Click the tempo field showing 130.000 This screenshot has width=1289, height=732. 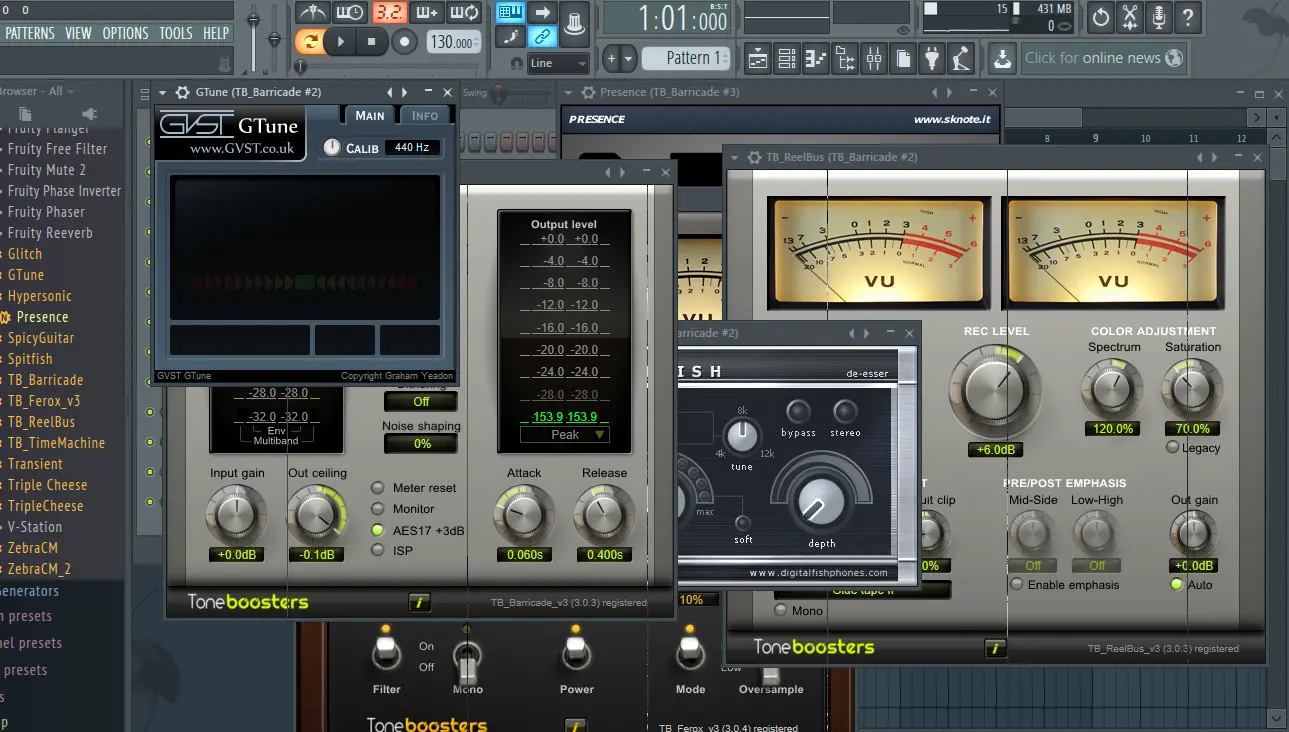[452, 42]
